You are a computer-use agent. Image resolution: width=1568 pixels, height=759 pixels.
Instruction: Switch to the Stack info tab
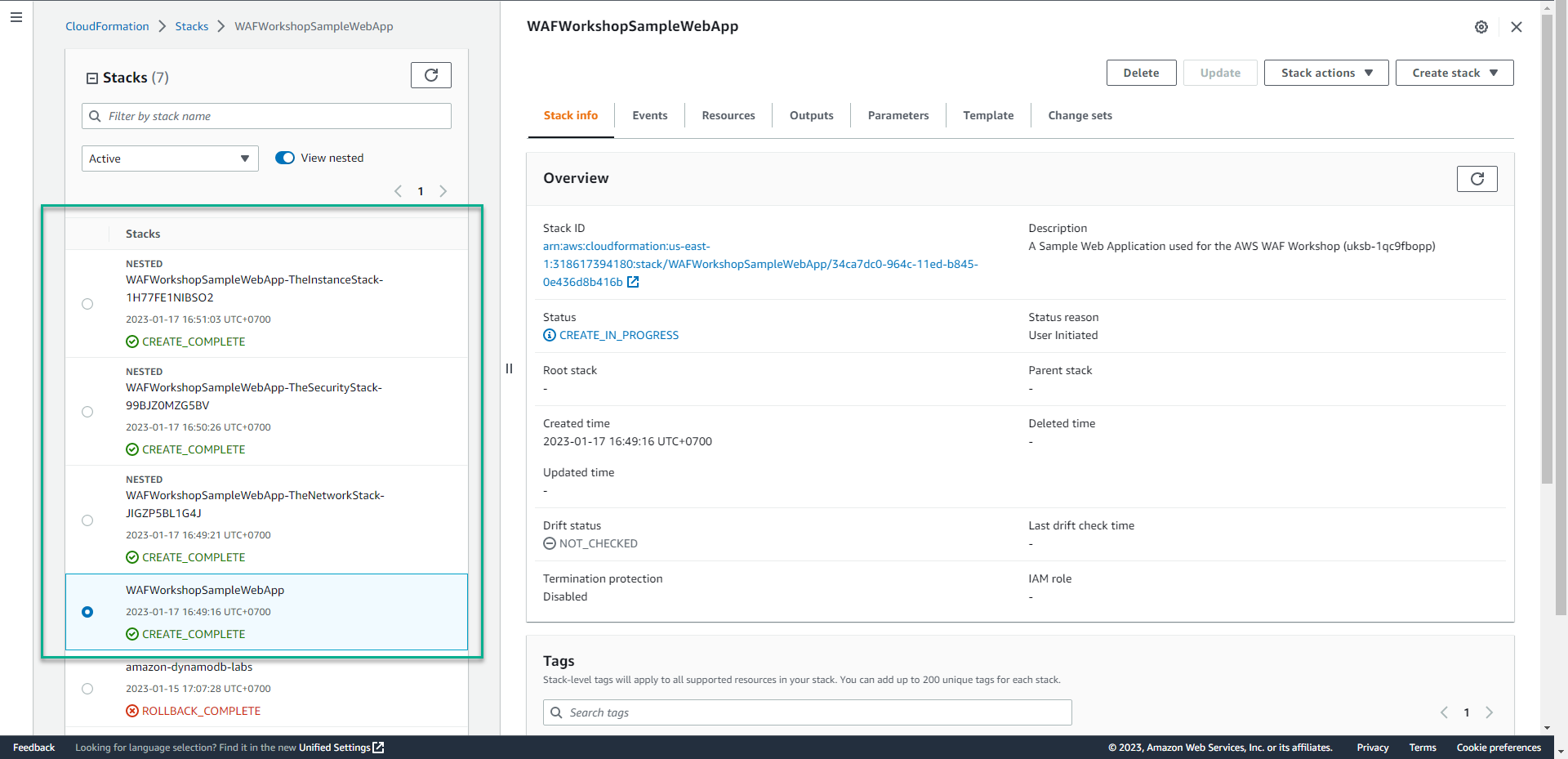(x=571, y=115)
